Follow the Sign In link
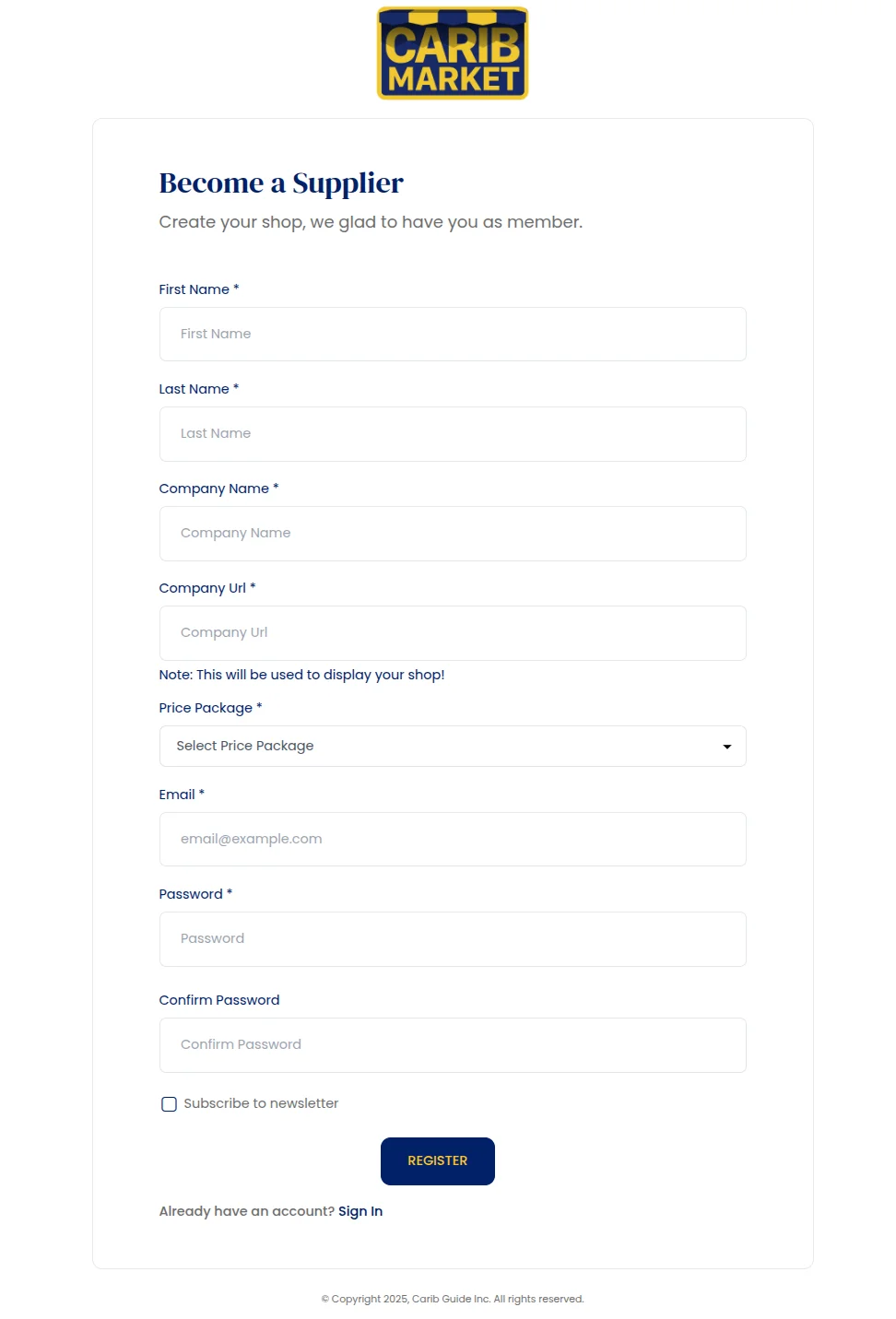This screenshot has width=896, height=1319. (360, 1211)
